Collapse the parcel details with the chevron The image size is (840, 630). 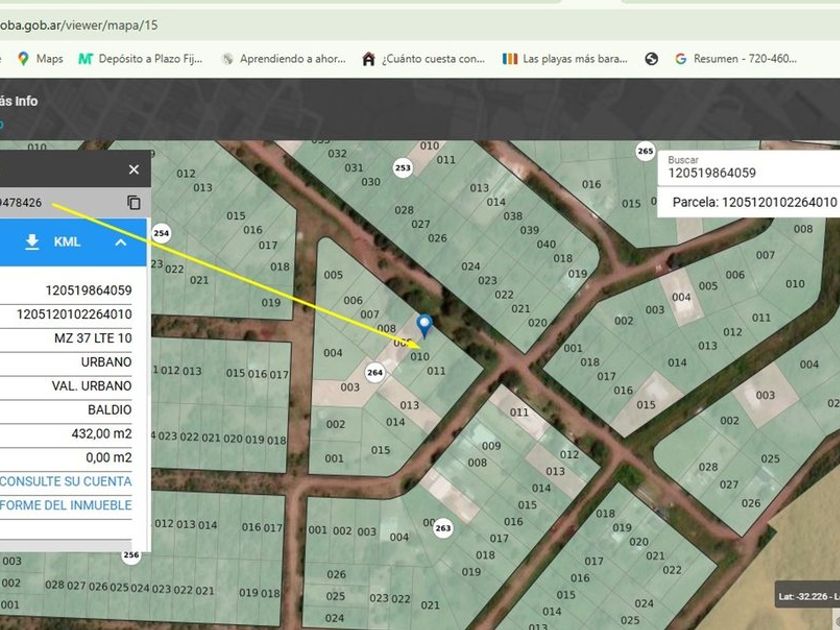point(120,242)
